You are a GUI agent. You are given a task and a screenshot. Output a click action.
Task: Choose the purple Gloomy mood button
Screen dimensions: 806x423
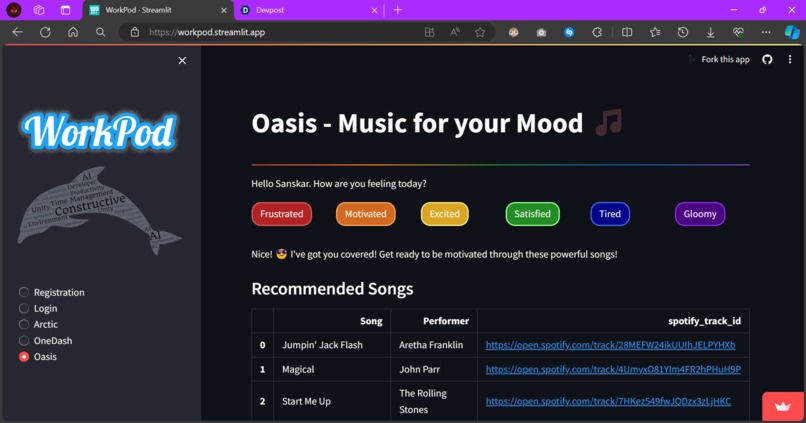700,214
